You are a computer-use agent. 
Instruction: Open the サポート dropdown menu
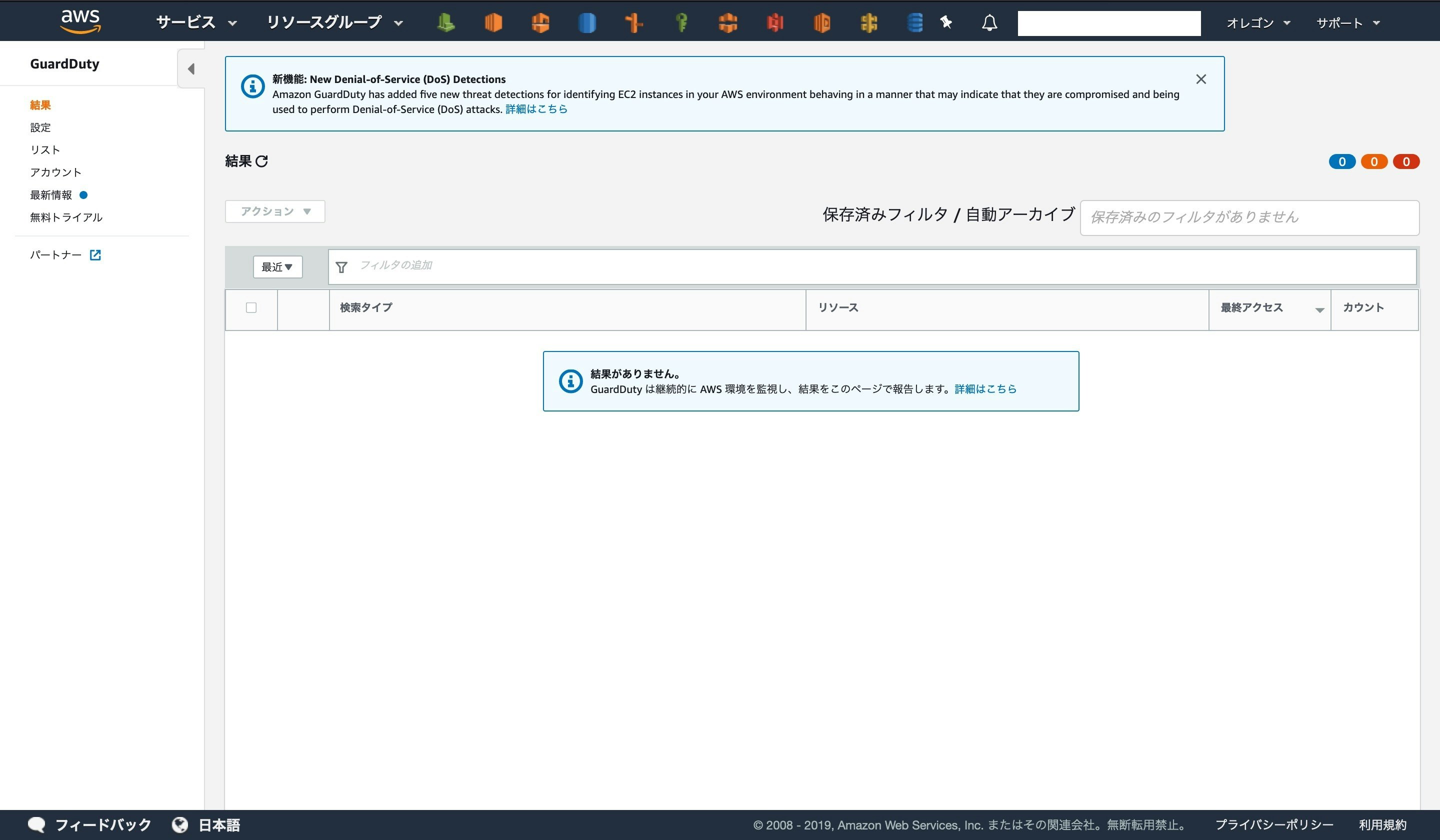pyautogui.click(x=1348, y=23)
